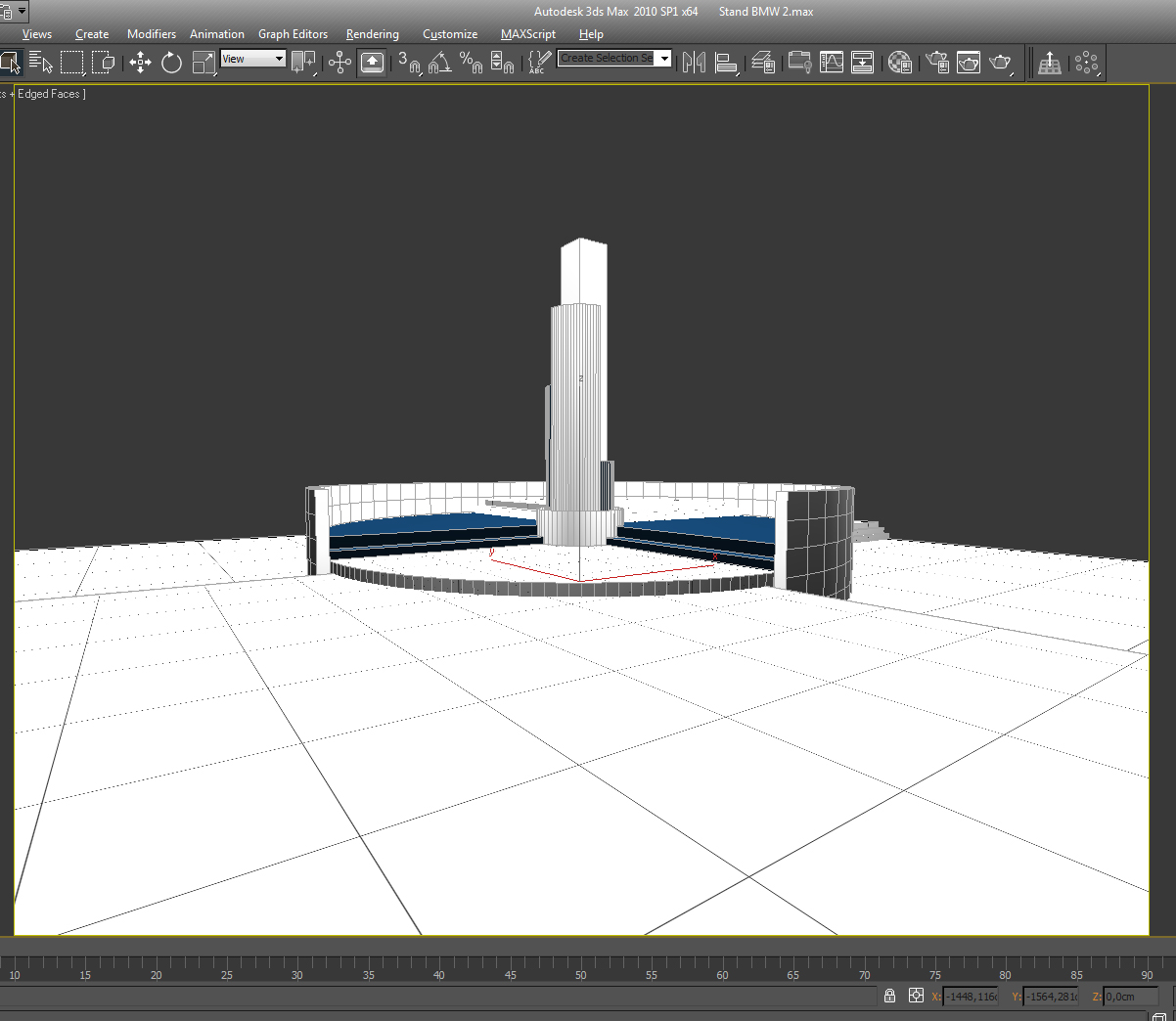Viewport: 1176px width, 1021px height.
Task: Toggle Spinner Snap
Action: (x=503, y=63)
